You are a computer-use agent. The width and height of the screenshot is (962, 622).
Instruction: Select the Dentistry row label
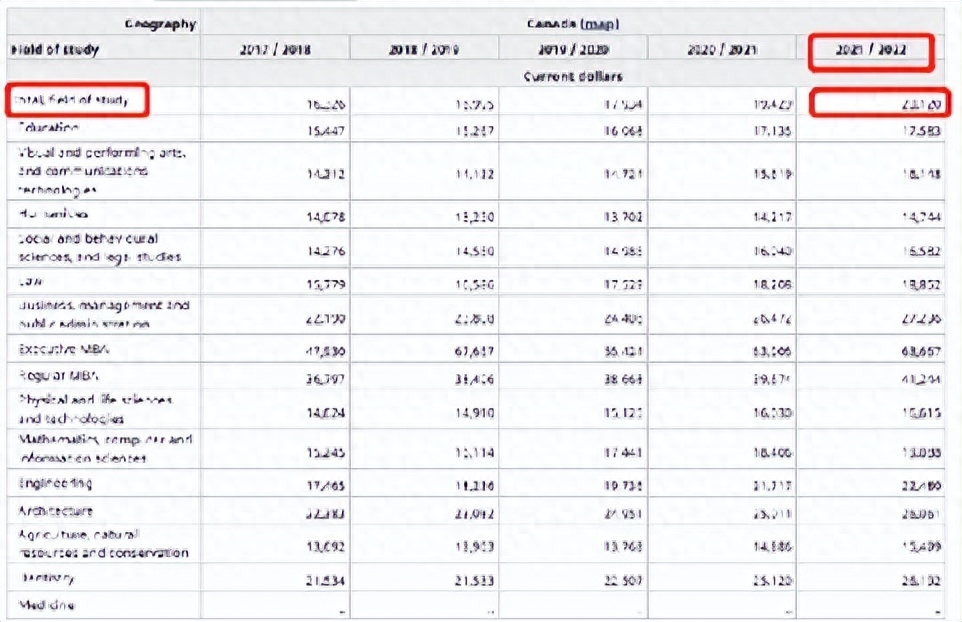point(47,578)
